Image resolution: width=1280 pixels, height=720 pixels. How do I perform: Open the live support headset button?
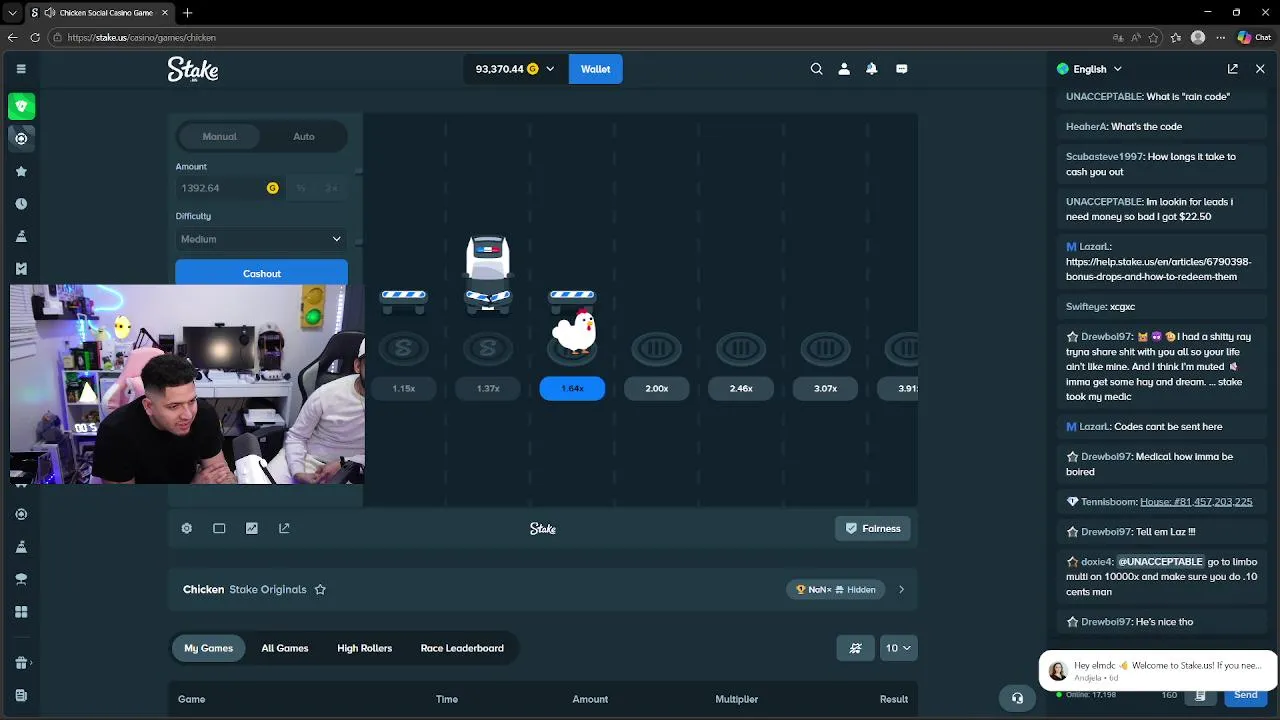pos(1017,698)
